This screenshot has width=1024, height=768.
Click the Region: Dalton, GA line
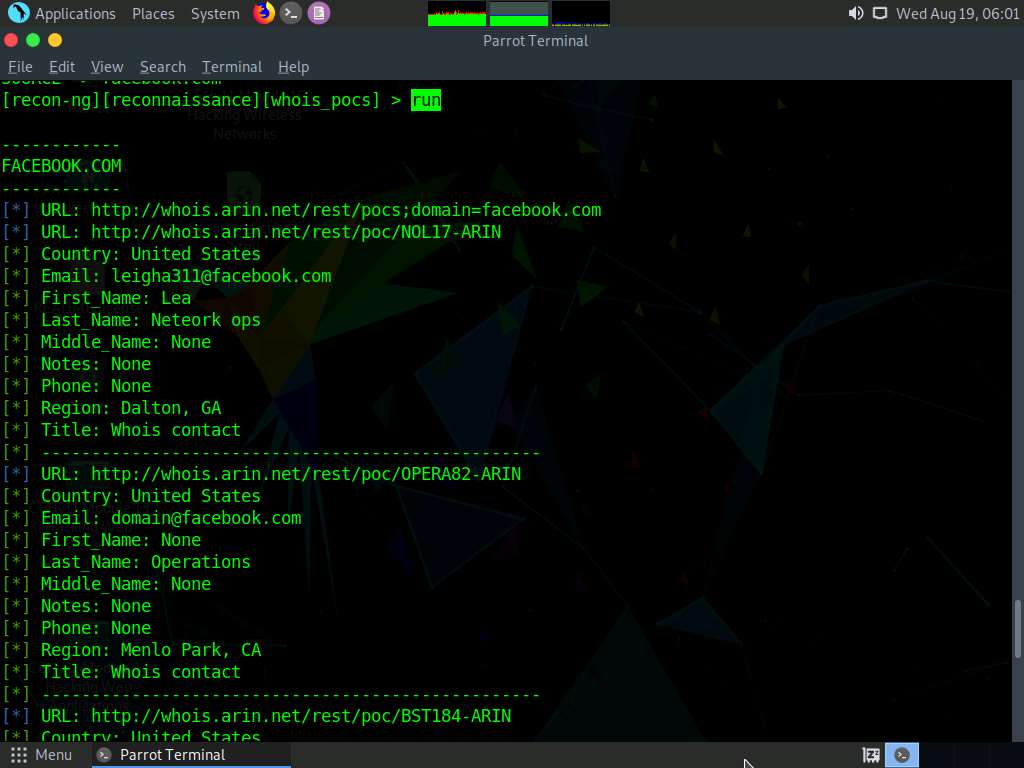(131, 408)
